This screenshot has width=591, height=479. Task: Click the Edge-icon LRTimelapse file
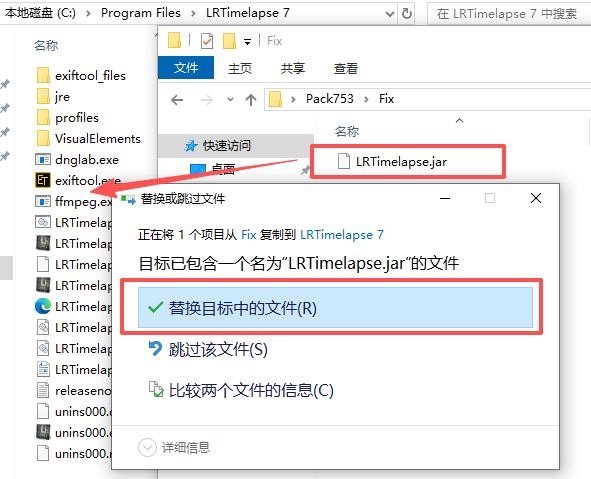coord(43,306)
